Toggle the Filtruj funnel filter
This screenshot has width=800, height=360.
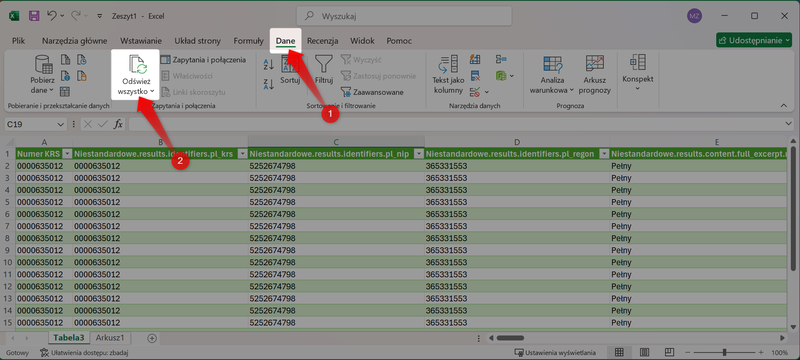tap(324, 69)
